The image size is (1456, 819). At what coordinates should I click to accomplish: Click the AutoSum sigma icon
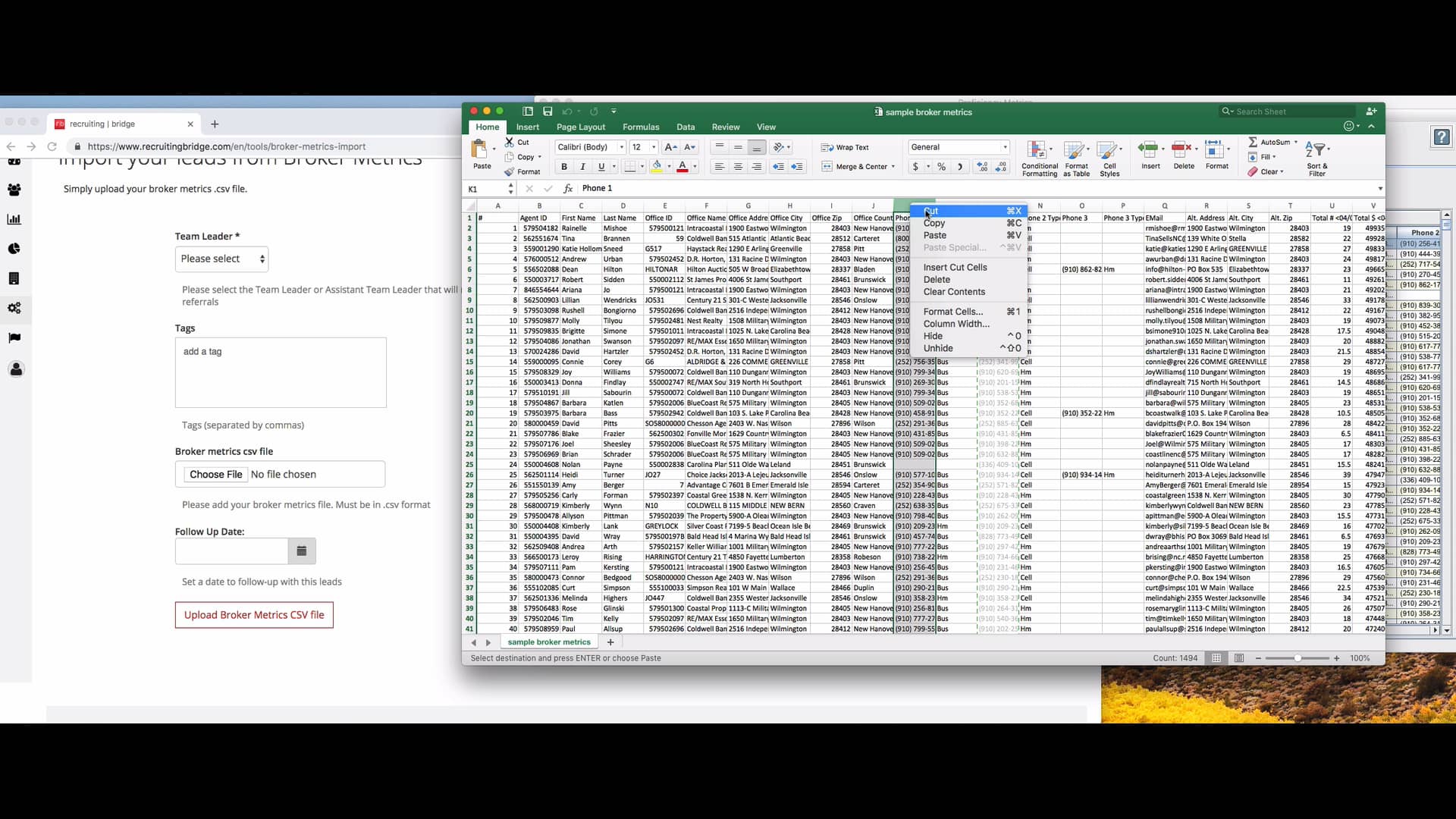coord(1253,142)
